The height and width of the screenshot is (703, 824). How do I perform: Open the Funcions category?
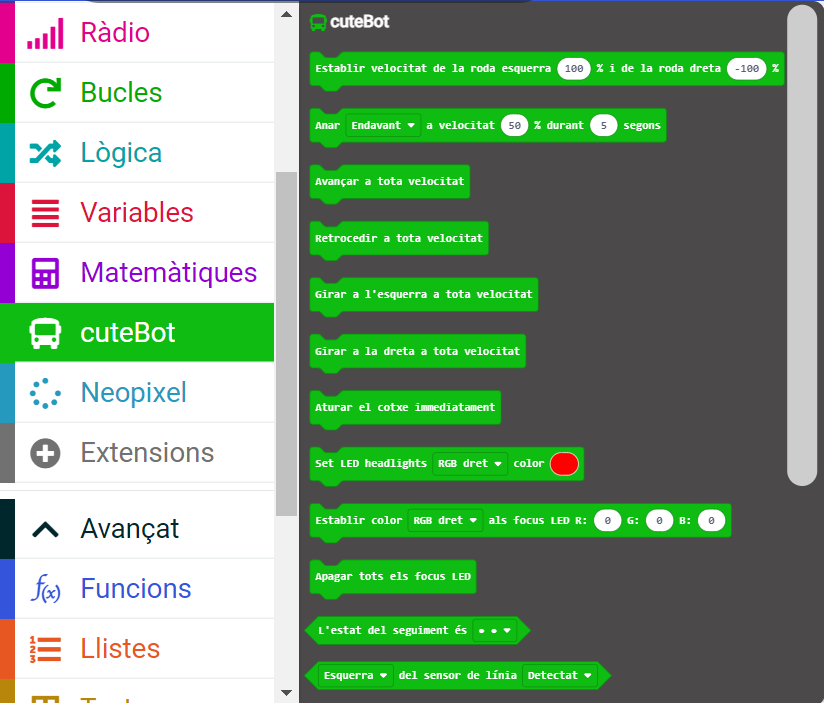(x=135, y=589)
